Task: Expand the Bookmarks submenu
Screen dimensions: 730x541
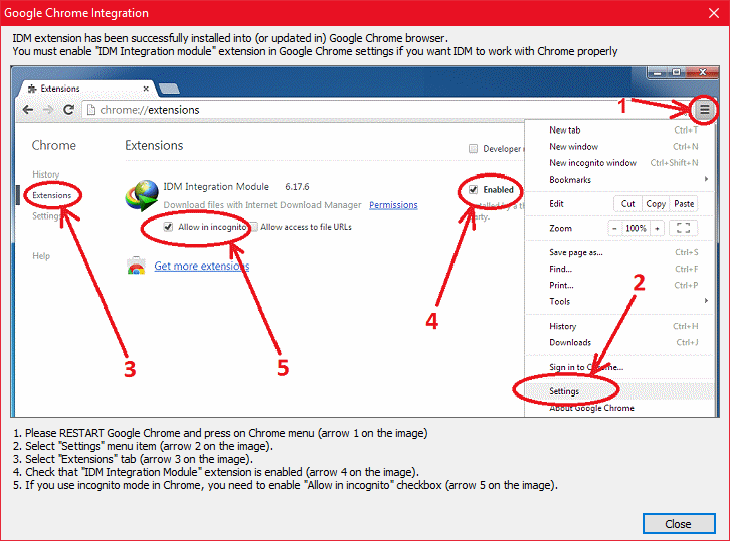Action: (619, 180)
